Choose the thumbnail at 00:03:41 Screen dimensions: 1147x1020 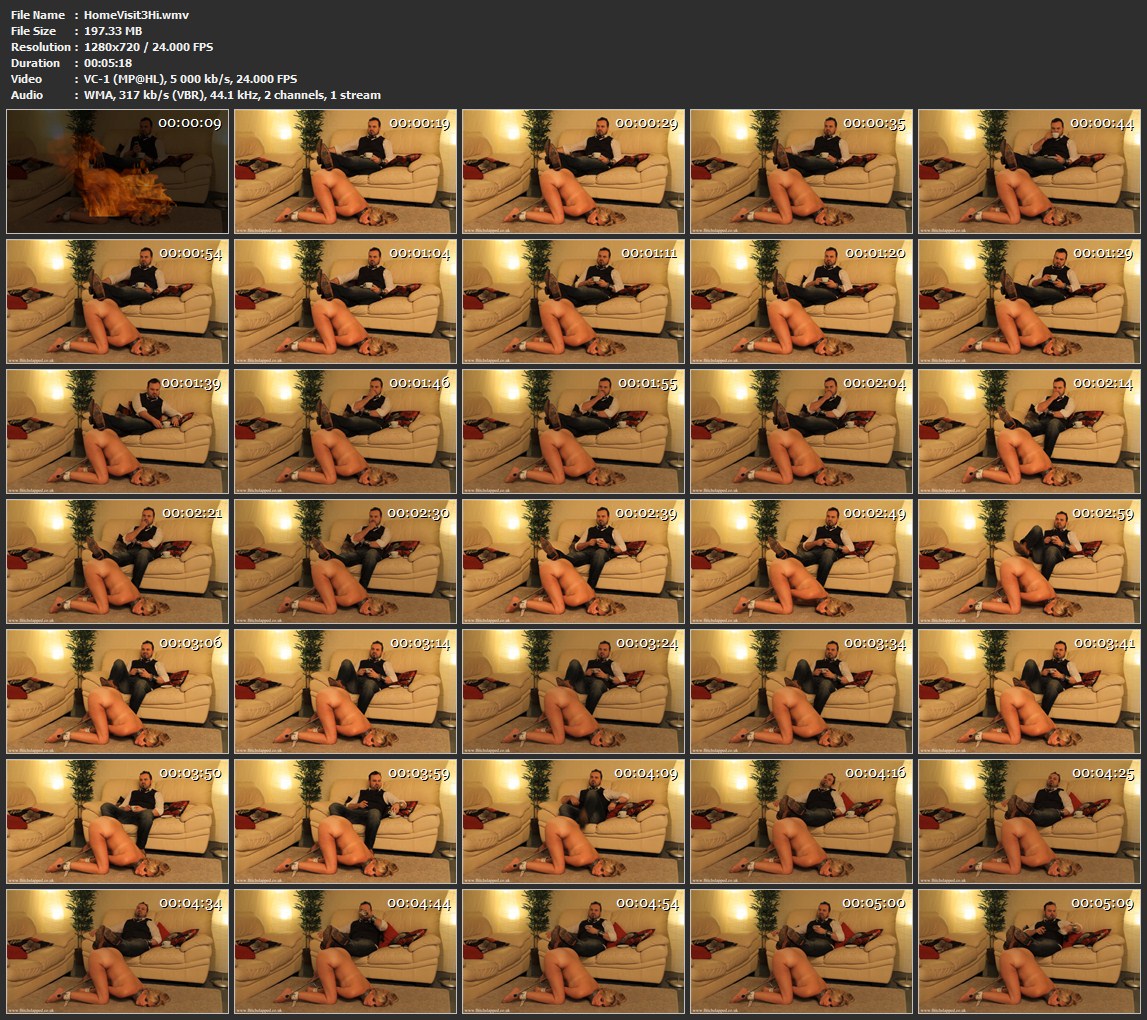[x=1029, y=691]
